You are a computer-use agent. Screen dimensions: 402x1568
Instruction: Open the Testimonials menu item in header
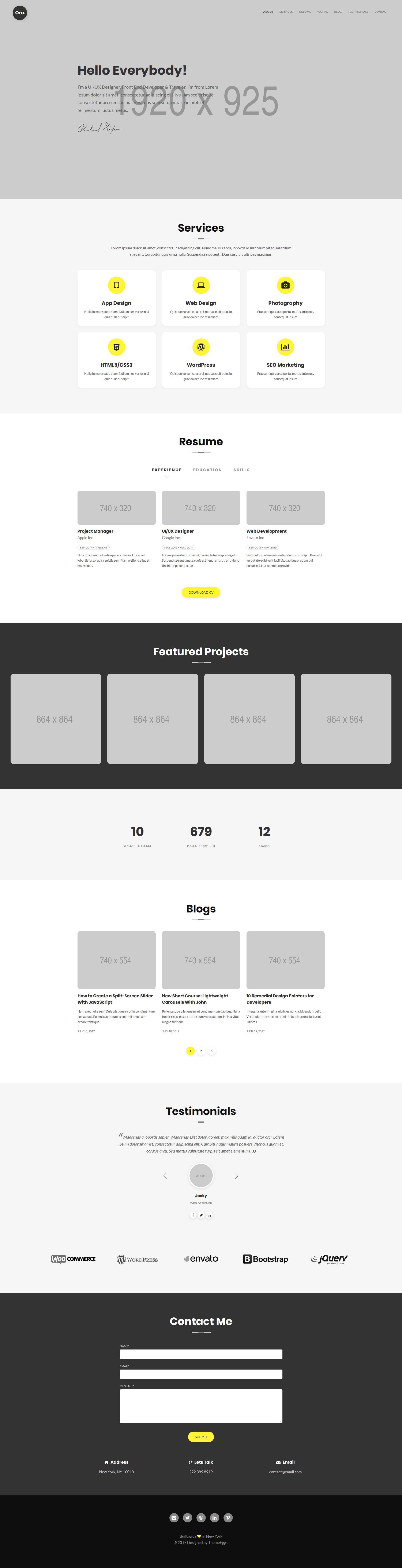click(x=358, y=12)
